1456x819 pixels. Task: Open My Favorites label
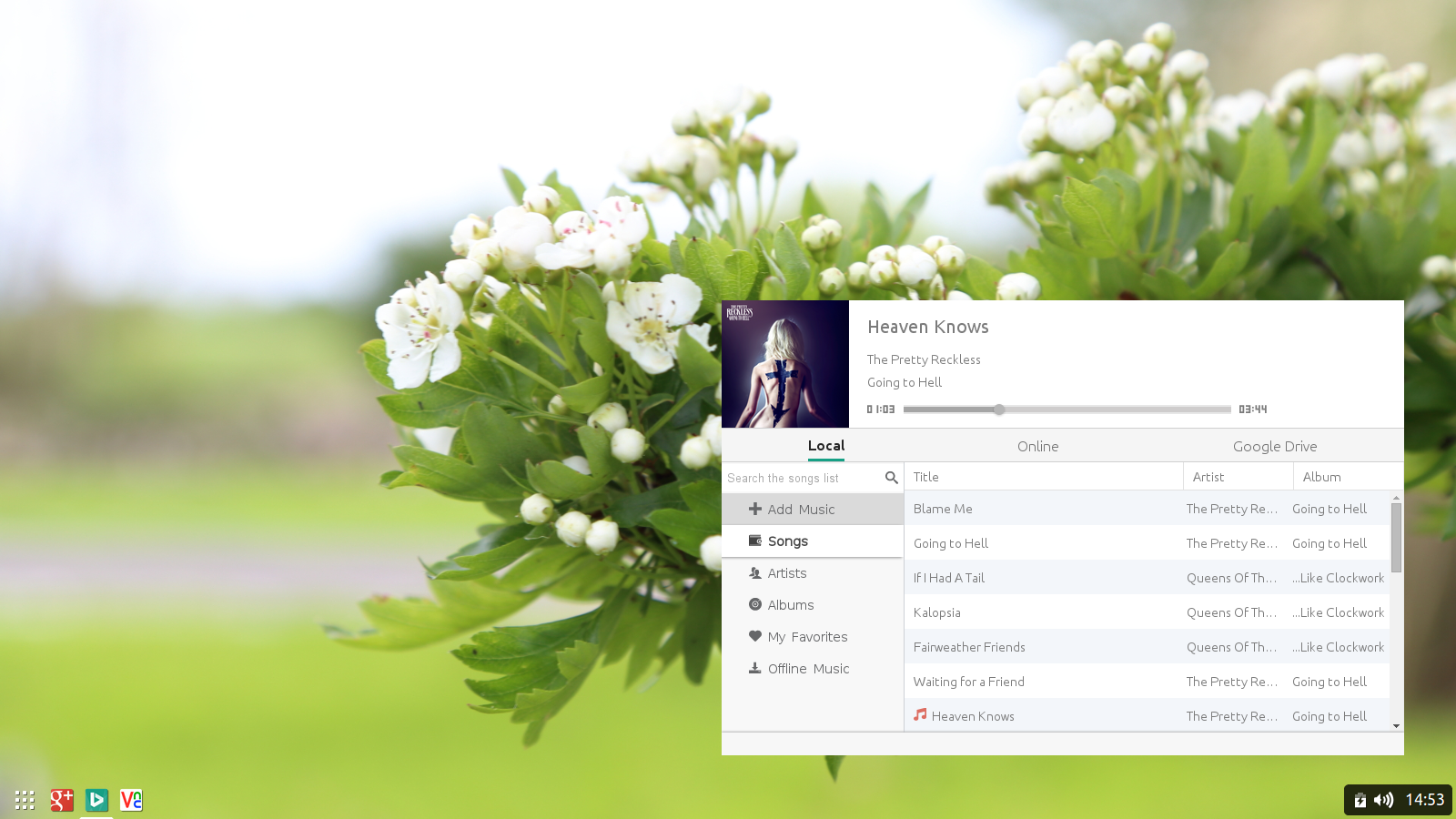tap(807, 637)
